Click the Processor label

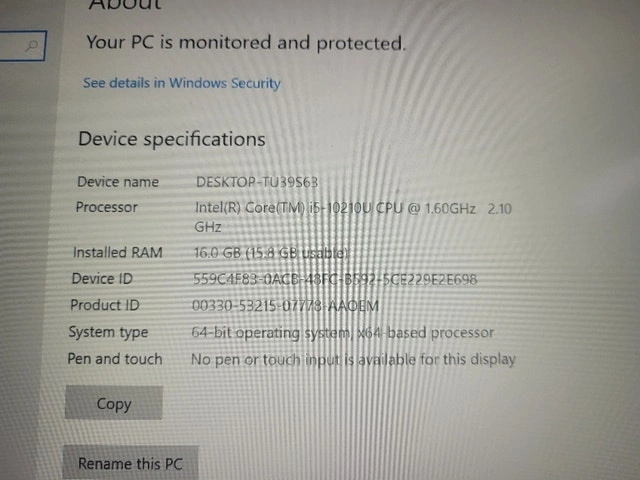click(106, 207)
